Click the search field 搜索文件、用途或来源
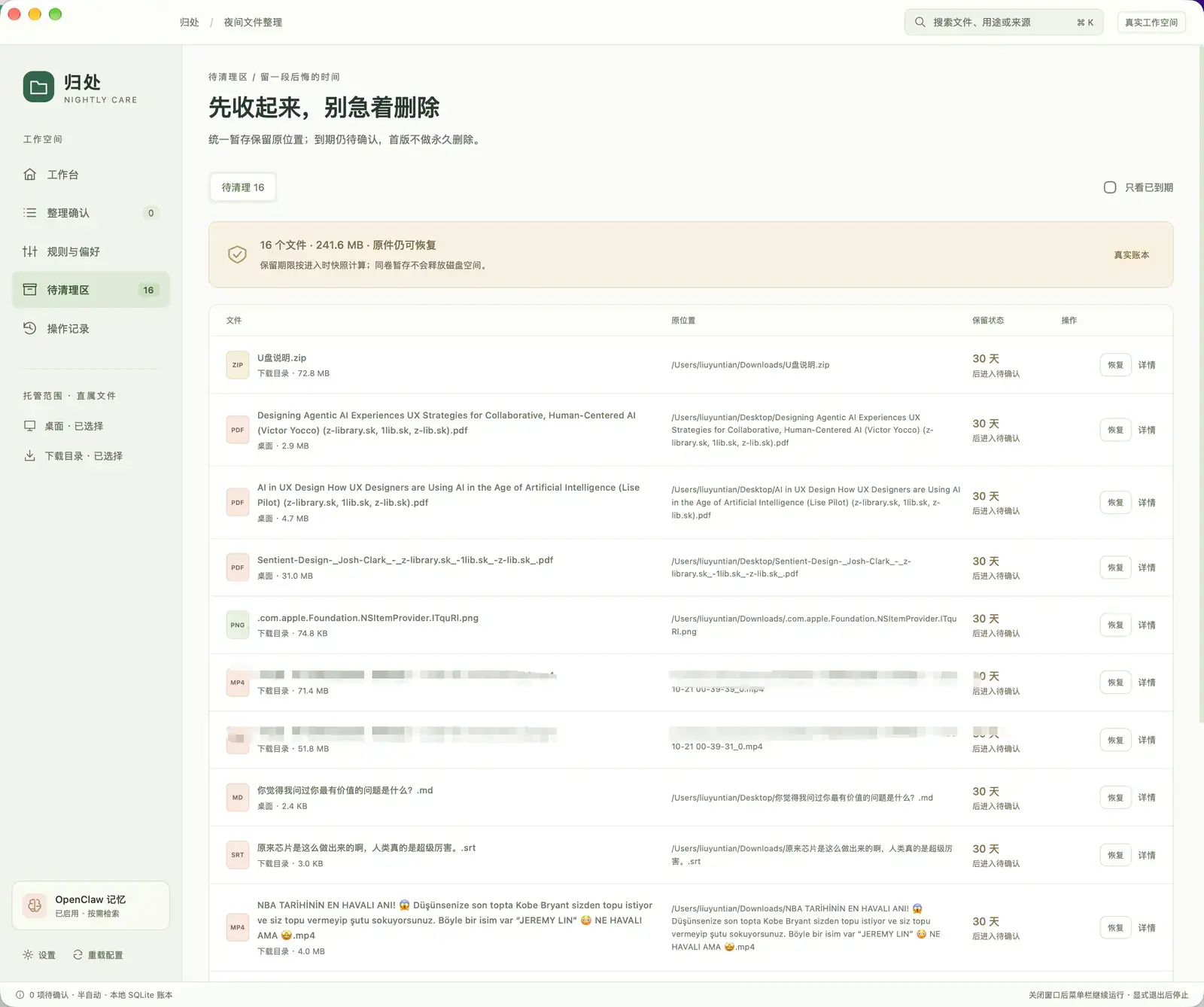 (x=1003, y=23)
